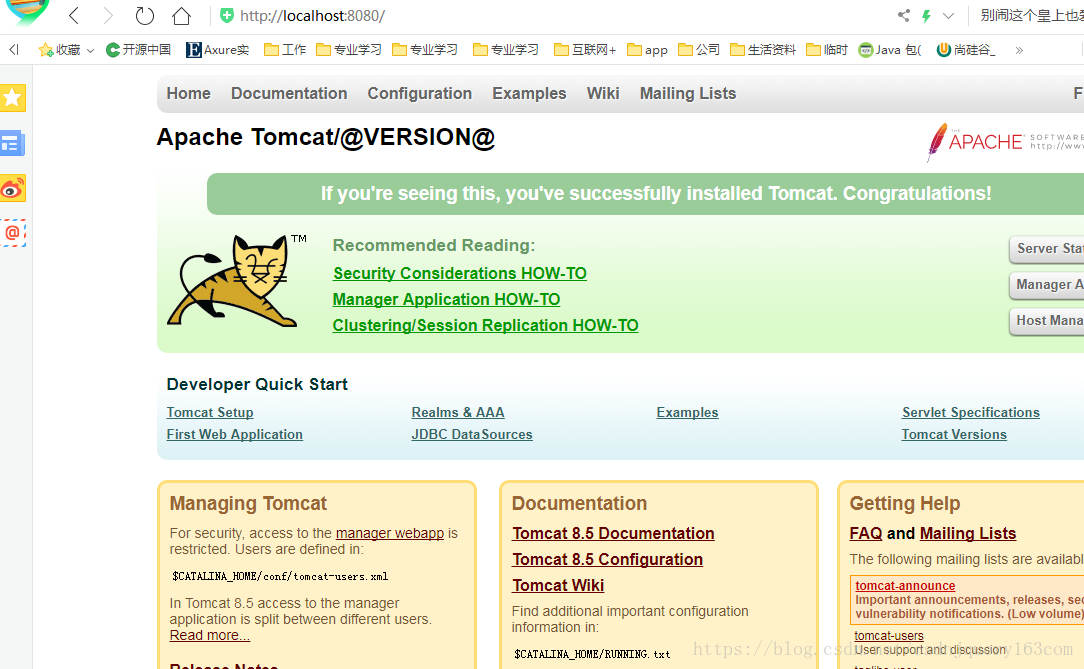Open the 生活资料 bookmark folder
This screenshot has width=1084, height=669.
click(763, 50)
